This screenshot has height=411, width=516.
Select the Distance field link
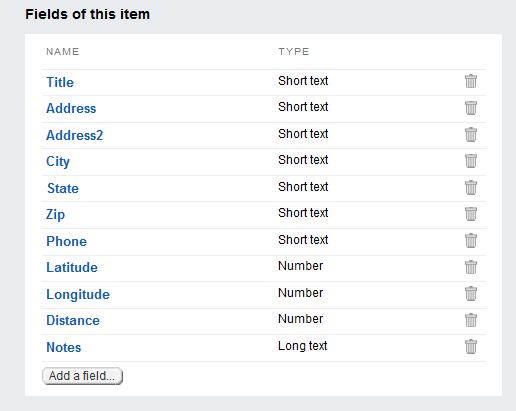tap(73, 320)
